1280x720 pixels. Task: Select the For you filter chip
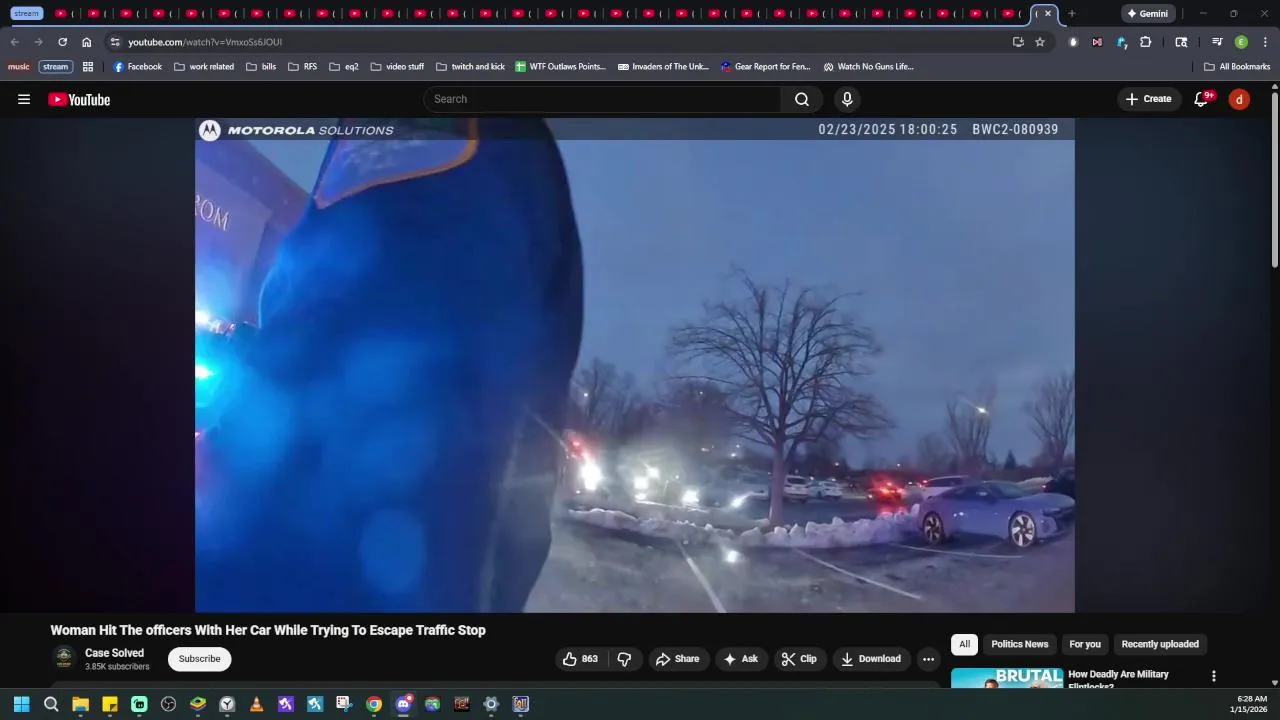point(1085,644)
